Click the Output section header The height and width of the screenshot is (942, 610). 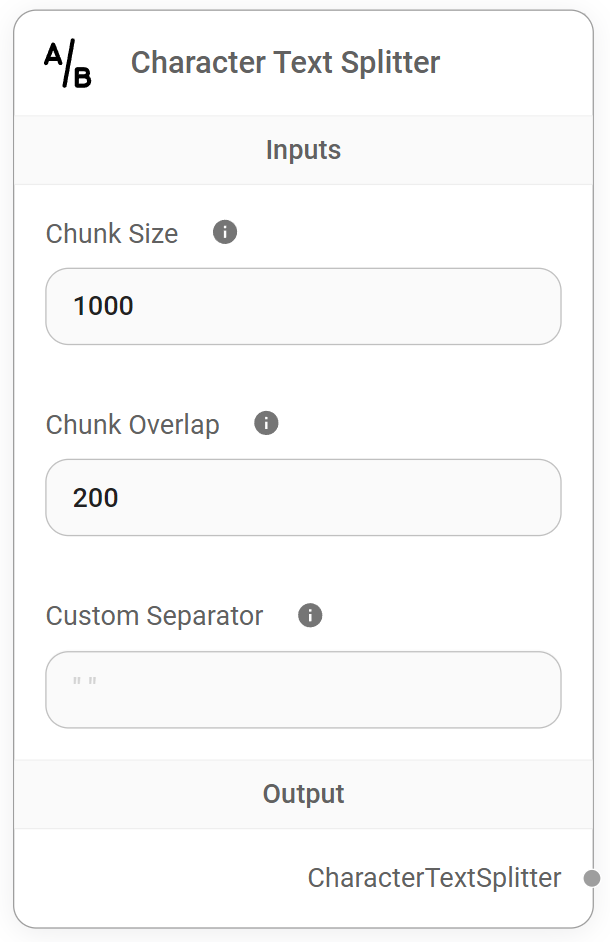point(303,793)
